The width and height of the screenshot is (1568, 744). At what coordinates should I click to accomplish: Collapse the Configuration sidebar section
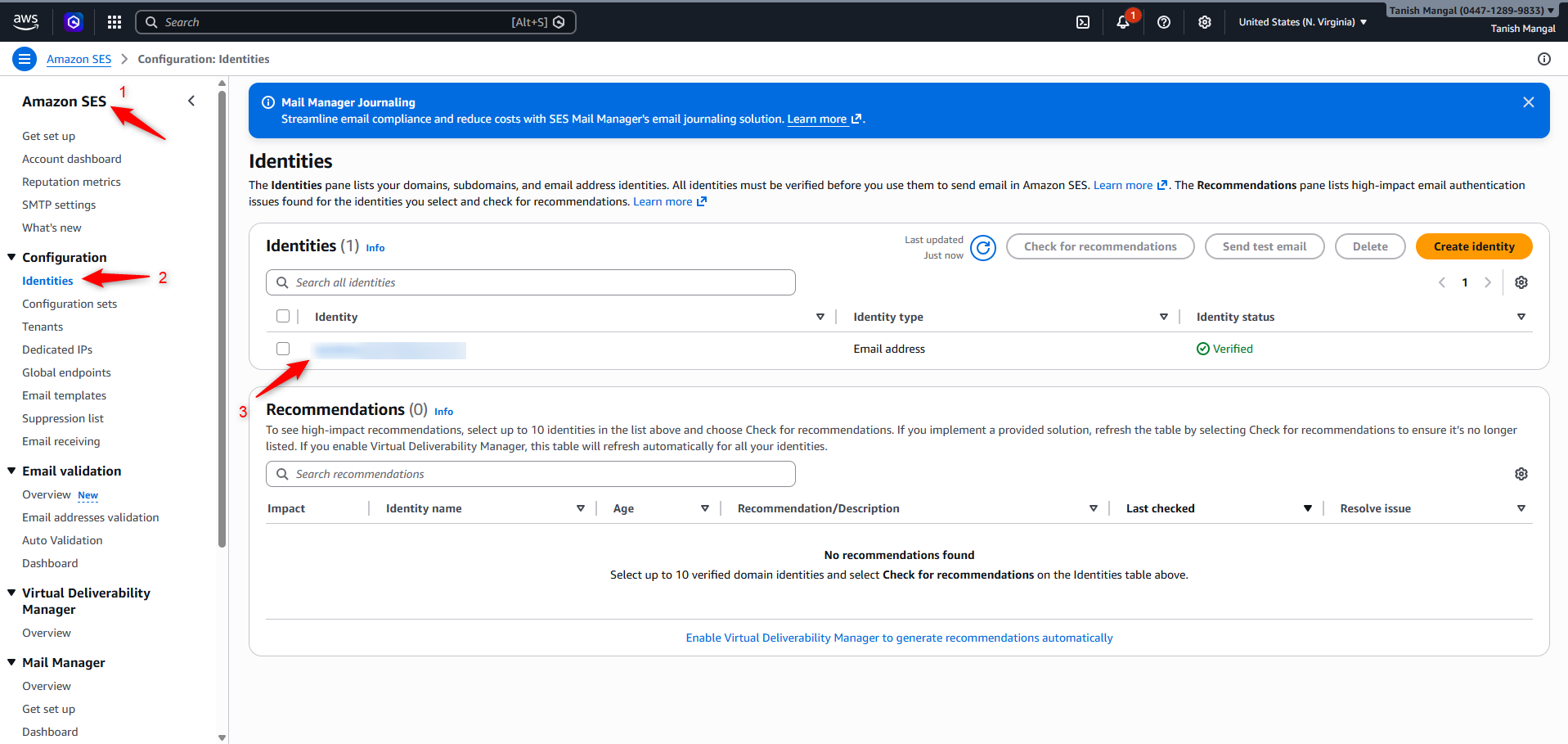click(x=11, y=257)
